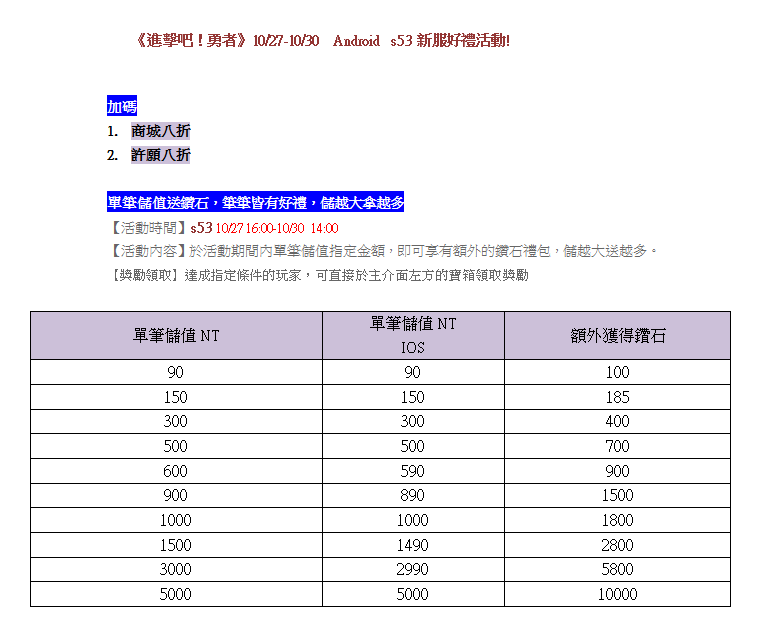Click the 【獎勵領取】 description line
This screenshot has width=761, height=617.
coord(318,275)
